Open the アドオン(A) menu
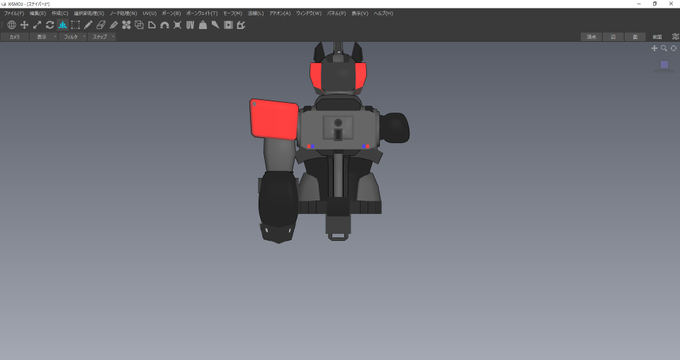 [x=280, y=13]
